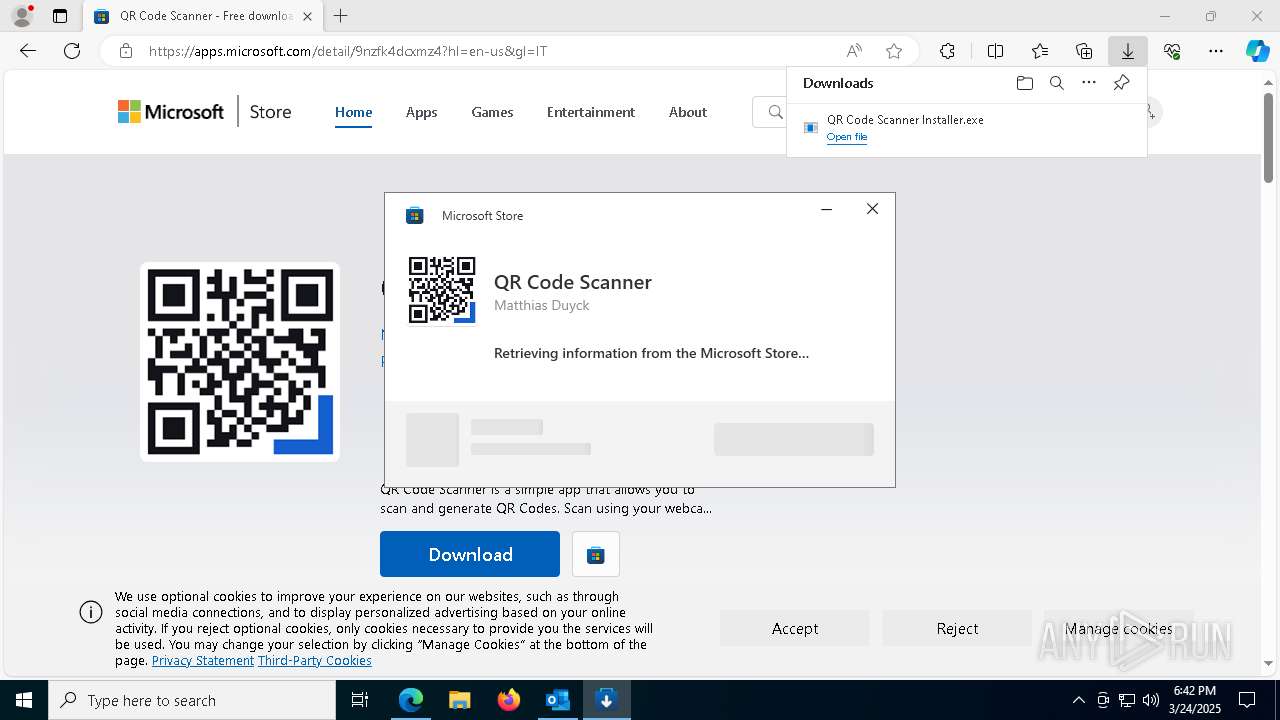Click the small Microsoft Store badge button
The image size is (1280, 720).
[596, 554]
